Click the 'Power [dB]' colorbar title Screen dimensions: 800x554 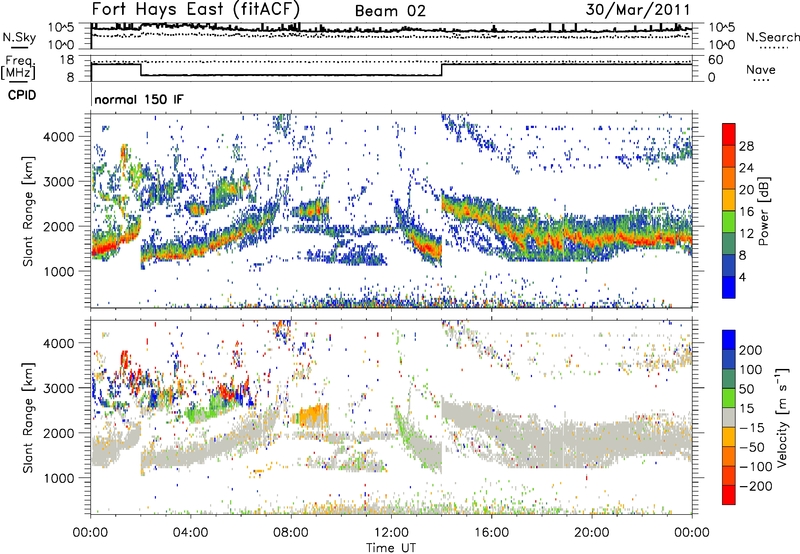(764, 211)
